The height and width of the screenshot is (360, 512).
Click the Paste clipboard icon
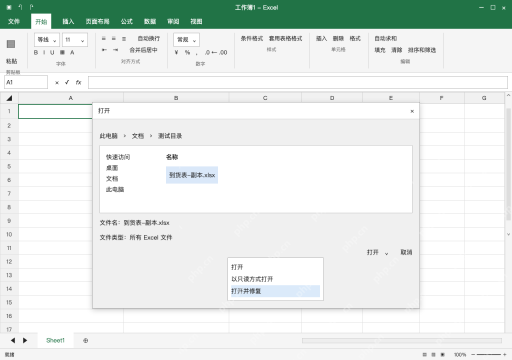[x=11, y=44]
